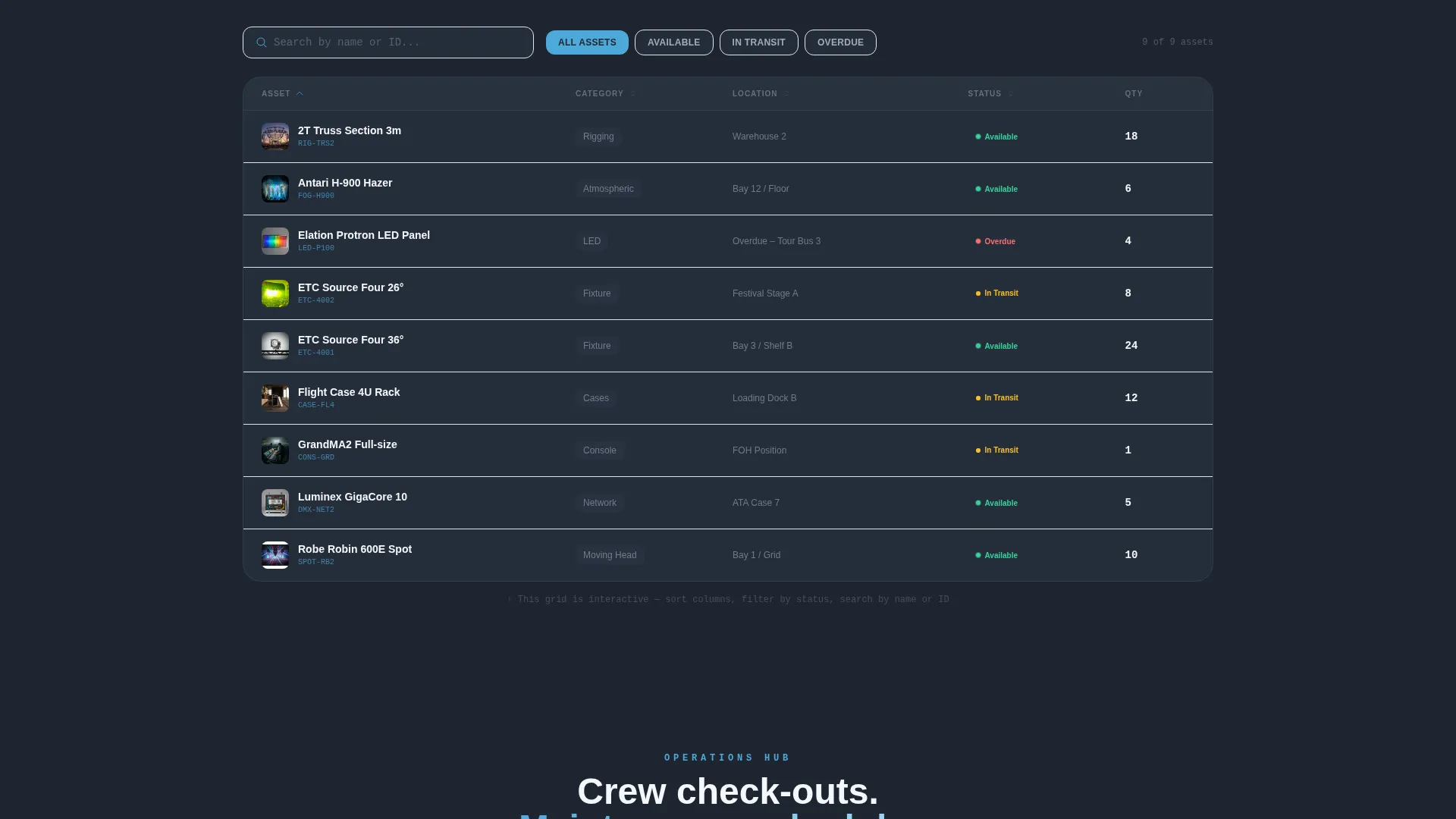The image size is (1456, 819).
Task: Select the Flight Case 4U Rack name
Action: click(x=349, y=392)
